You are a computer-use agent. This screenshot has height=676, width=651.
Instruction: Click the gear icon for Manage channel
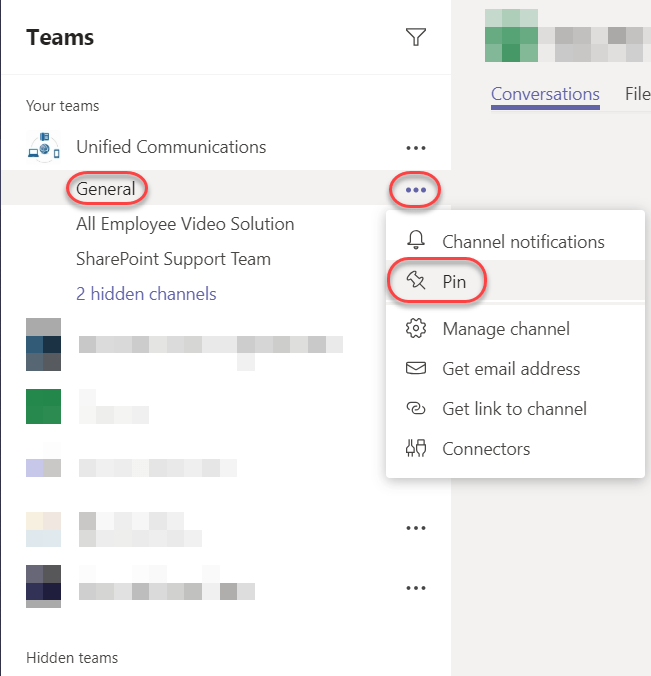pyautogui.click(x=416, y=329)
